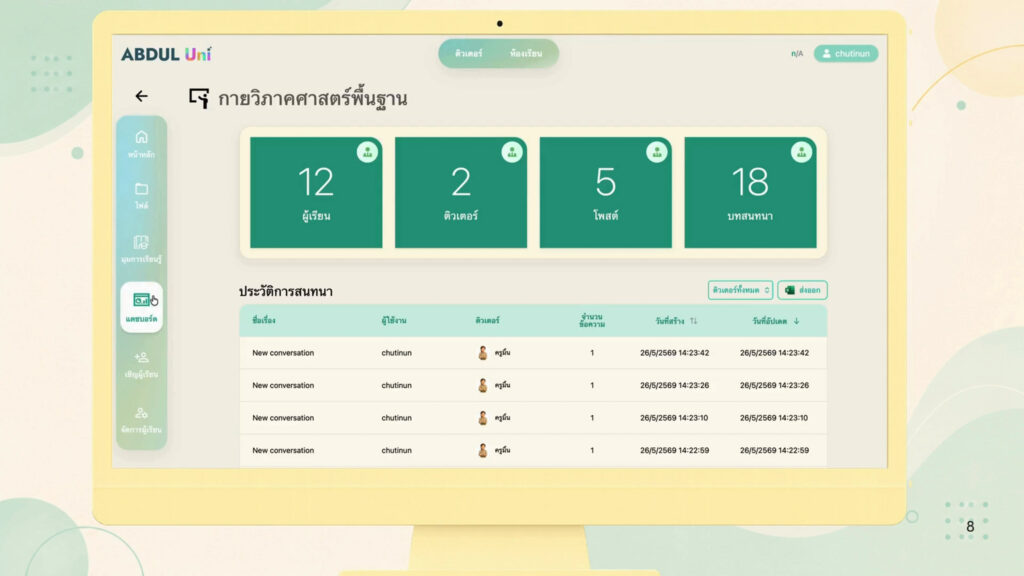Viewport: 1024px width, 576px height.
Task: Click the ประวัติการสนทนา section heading
Action: pos(285,291)
